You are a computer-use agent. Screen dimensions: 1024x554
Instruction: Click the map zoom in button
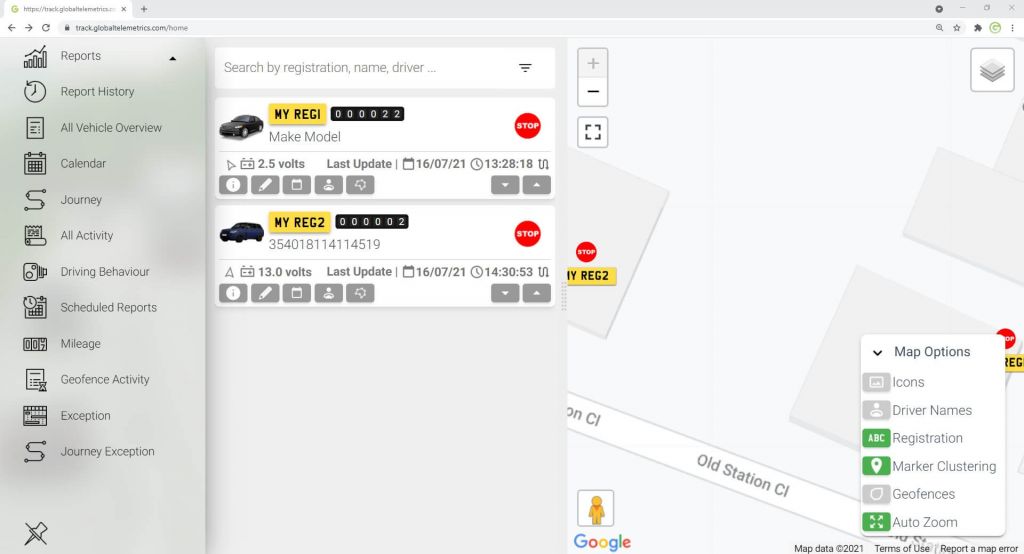click(x=593, y=63)
